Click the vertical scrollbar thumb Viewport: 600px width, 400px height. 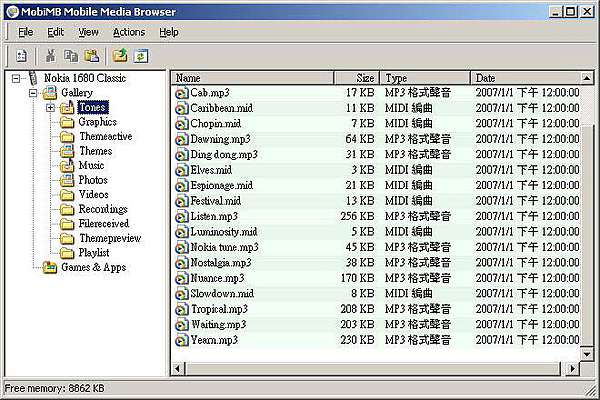click(x=587, y=235)
